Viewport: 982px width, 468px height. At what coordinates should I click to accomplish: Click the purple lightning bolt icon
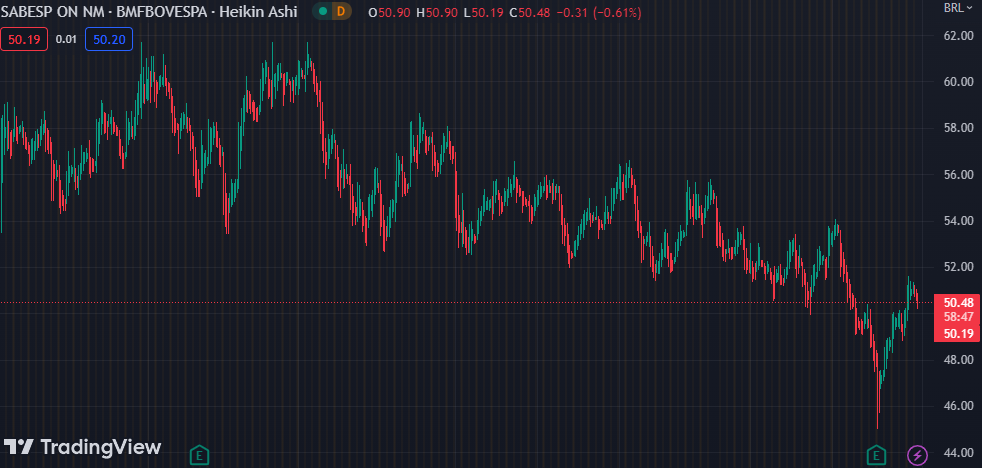click(x=917, y=454)
